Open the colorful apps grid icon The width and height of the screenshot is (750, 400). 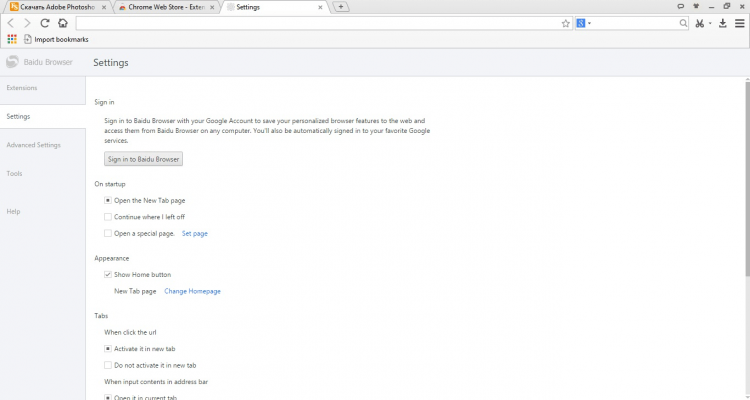pos(12,39)
